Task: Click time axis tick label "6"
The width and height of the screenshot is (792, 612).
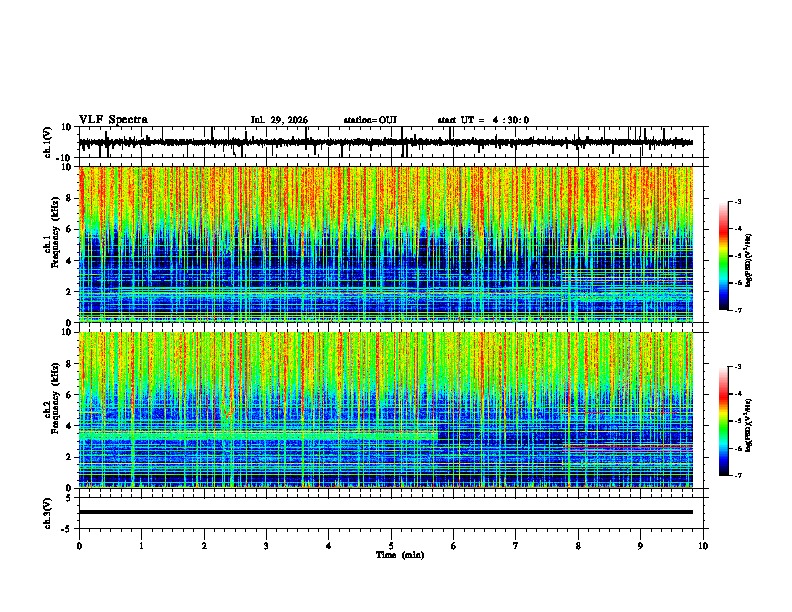Action: coord(454,546)
